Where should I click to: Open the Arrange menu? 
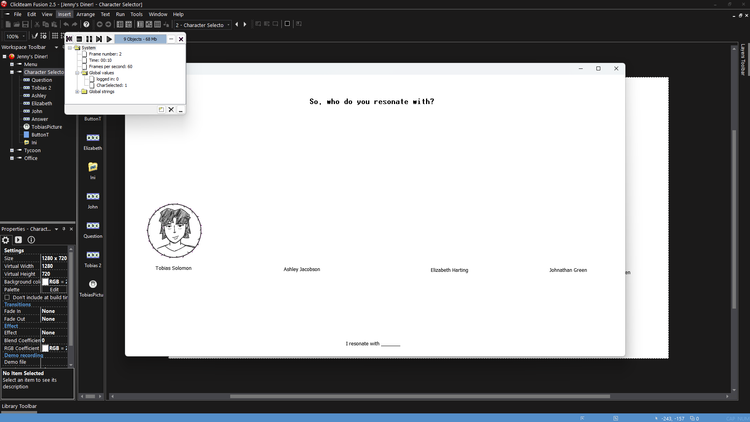click(x=86, y=14)
